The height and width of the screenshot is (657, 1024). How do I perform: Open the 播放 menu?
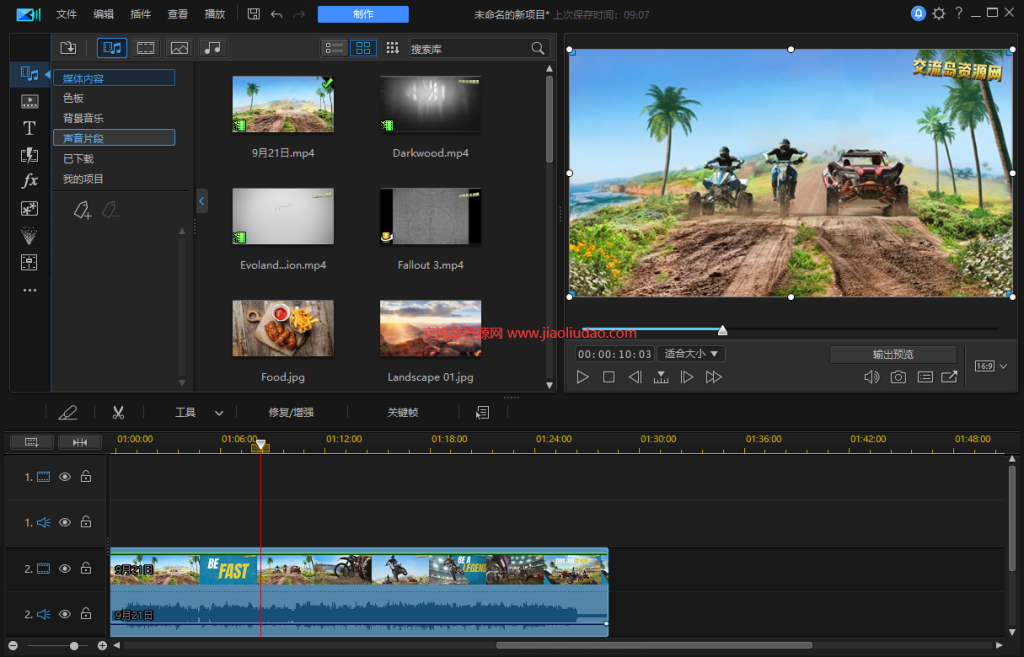(215, 14)
